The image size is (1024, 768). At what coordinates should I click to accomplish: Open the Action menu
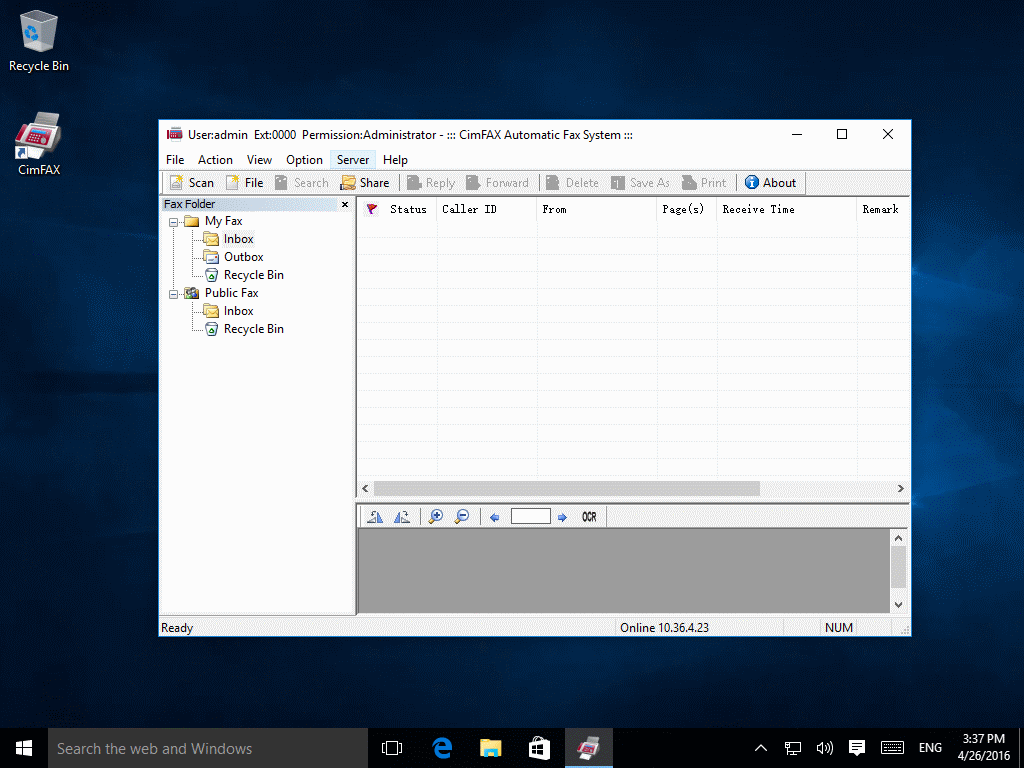pos(216,160)
